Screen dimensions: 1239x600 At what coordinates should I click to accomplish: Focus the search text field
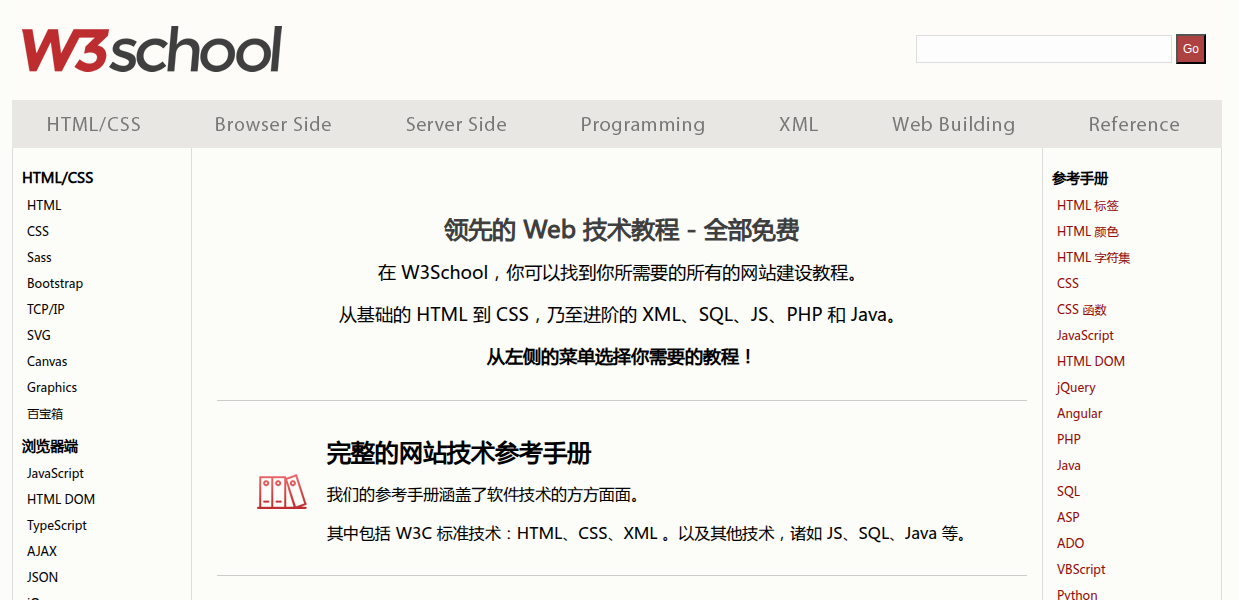coord(1043,49)
